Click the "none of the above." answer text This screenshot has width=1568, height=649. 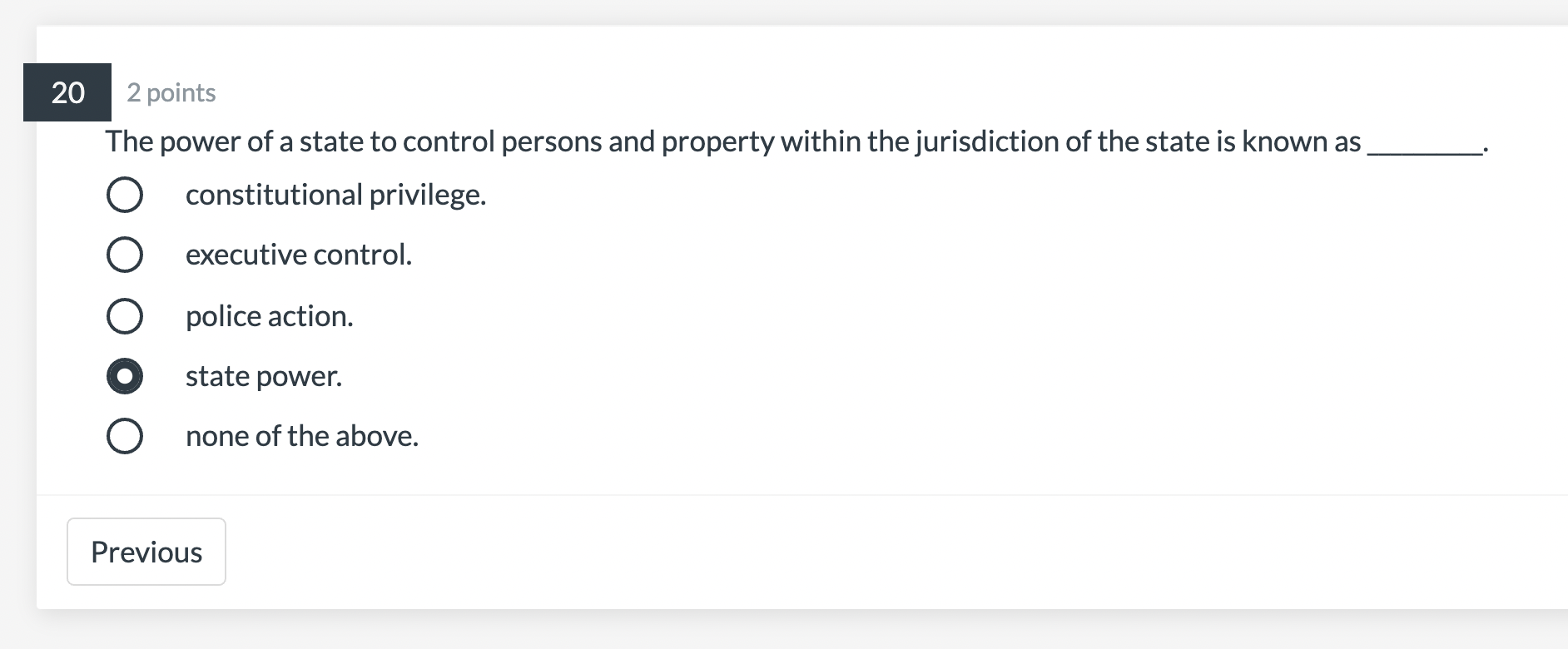[x=302, y=434]
